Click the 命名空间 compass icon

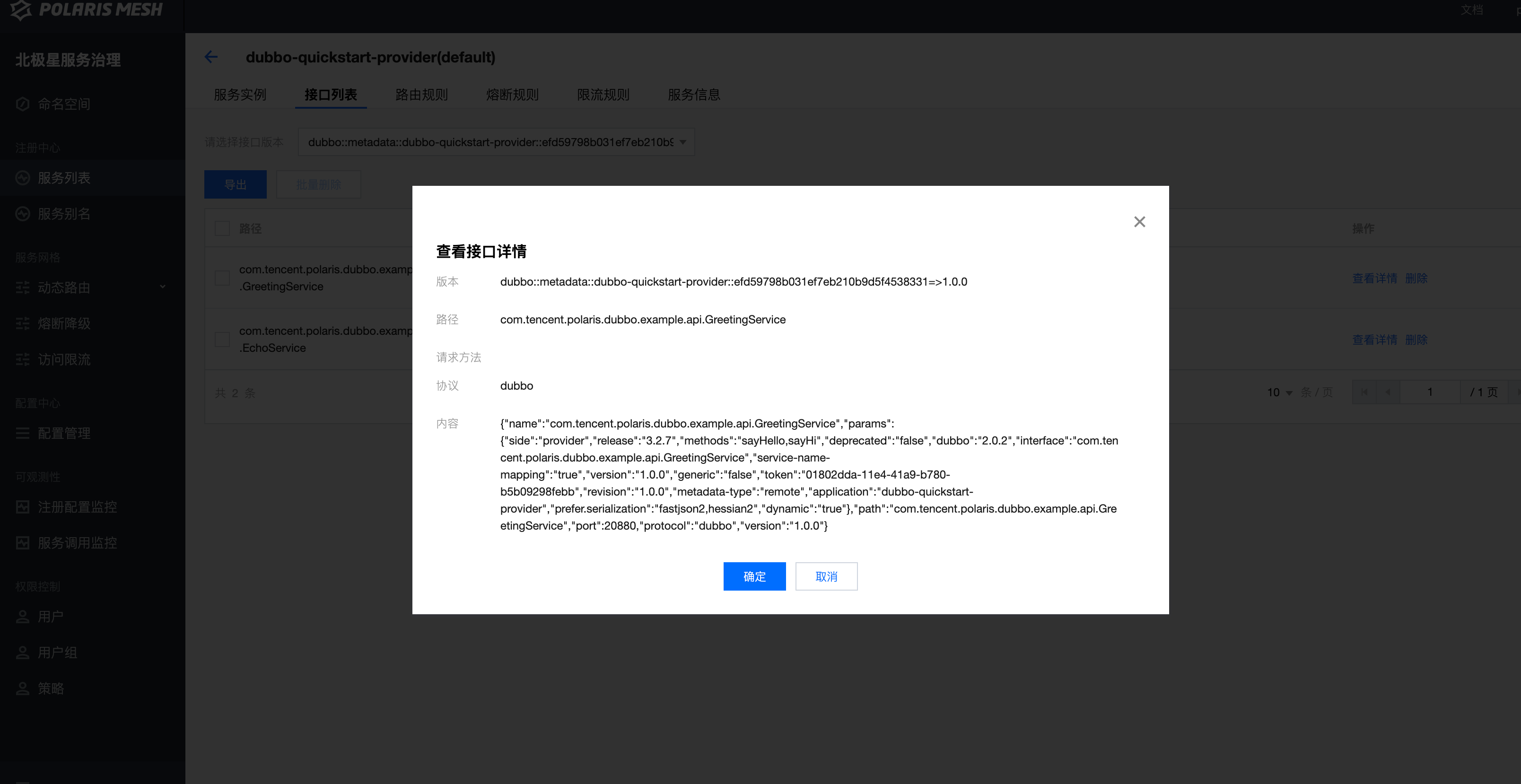22,104
